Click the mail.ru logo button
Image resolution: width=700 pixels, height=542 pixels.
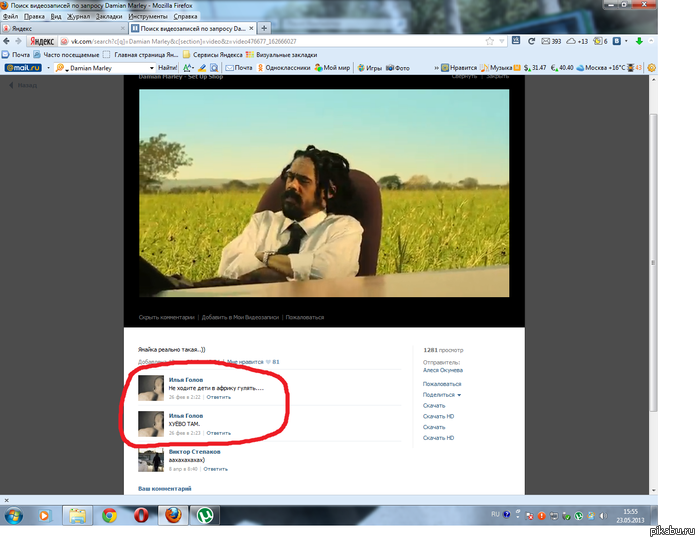[23, 68]
